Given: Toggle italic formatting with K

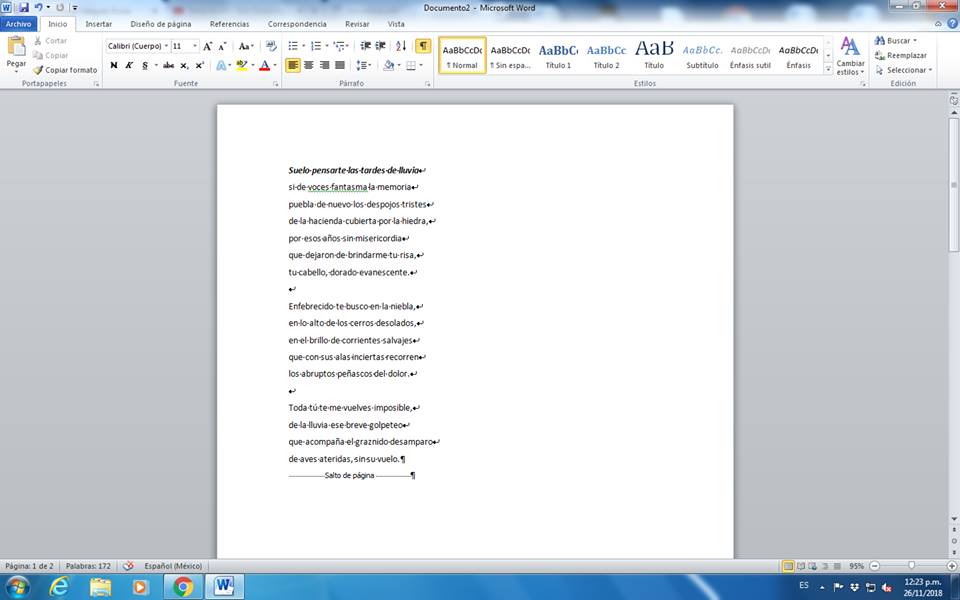Looking at the screenshot, I should pyautogui.click(x=129, y=65).
